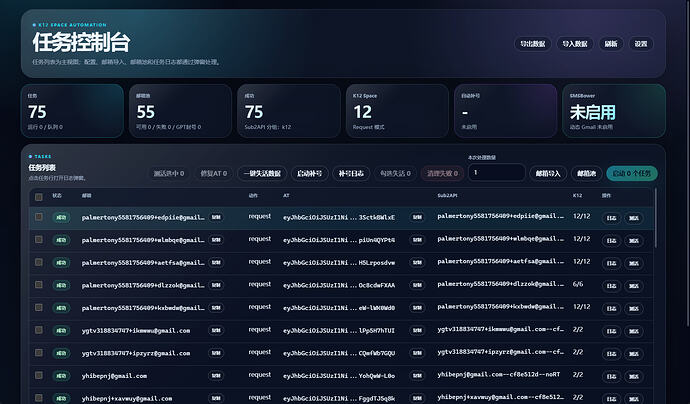Click the 清理失败 0 pill

click(x=442, y=173)
